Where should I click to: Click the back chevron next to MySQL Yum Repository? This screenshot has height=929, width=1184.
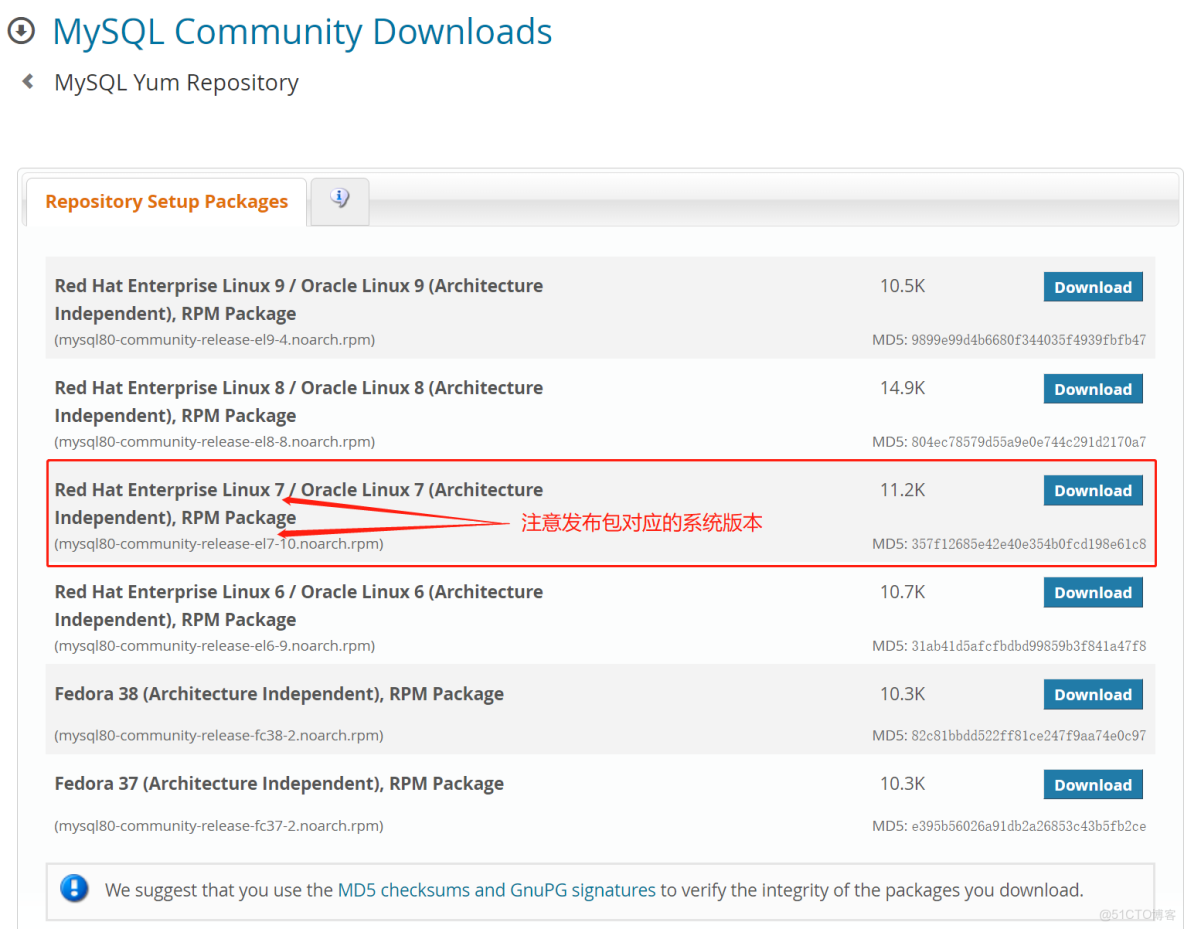coord(24,82)
